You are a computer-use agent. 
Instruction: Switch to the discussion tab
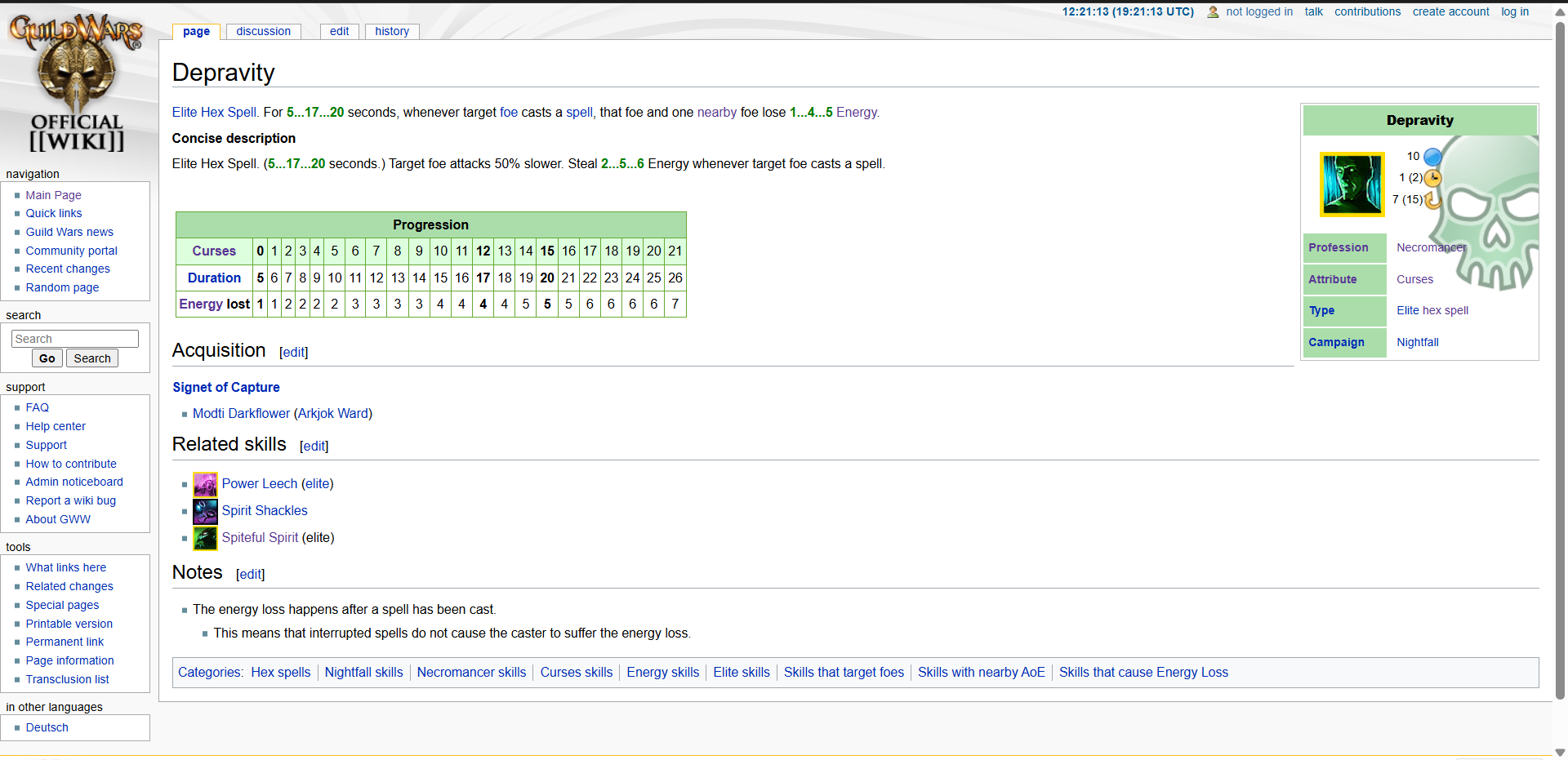(263, 32)
